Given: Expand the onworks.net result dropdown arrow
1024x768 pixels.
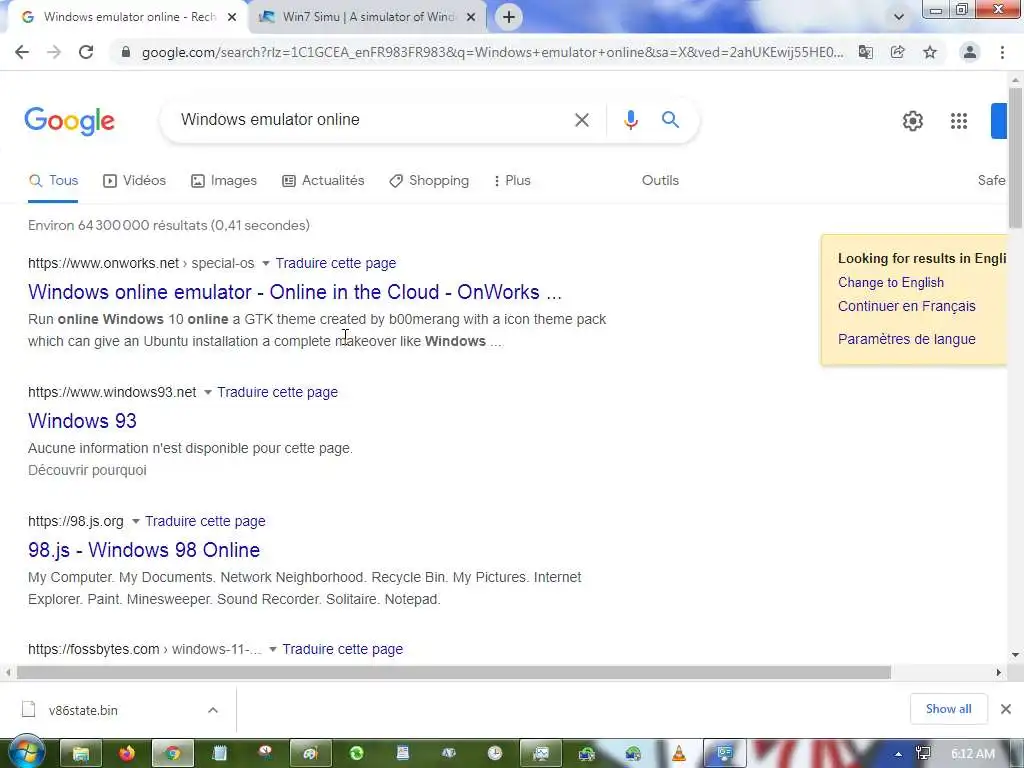Looking at the screenshot, I should point(266,263).
